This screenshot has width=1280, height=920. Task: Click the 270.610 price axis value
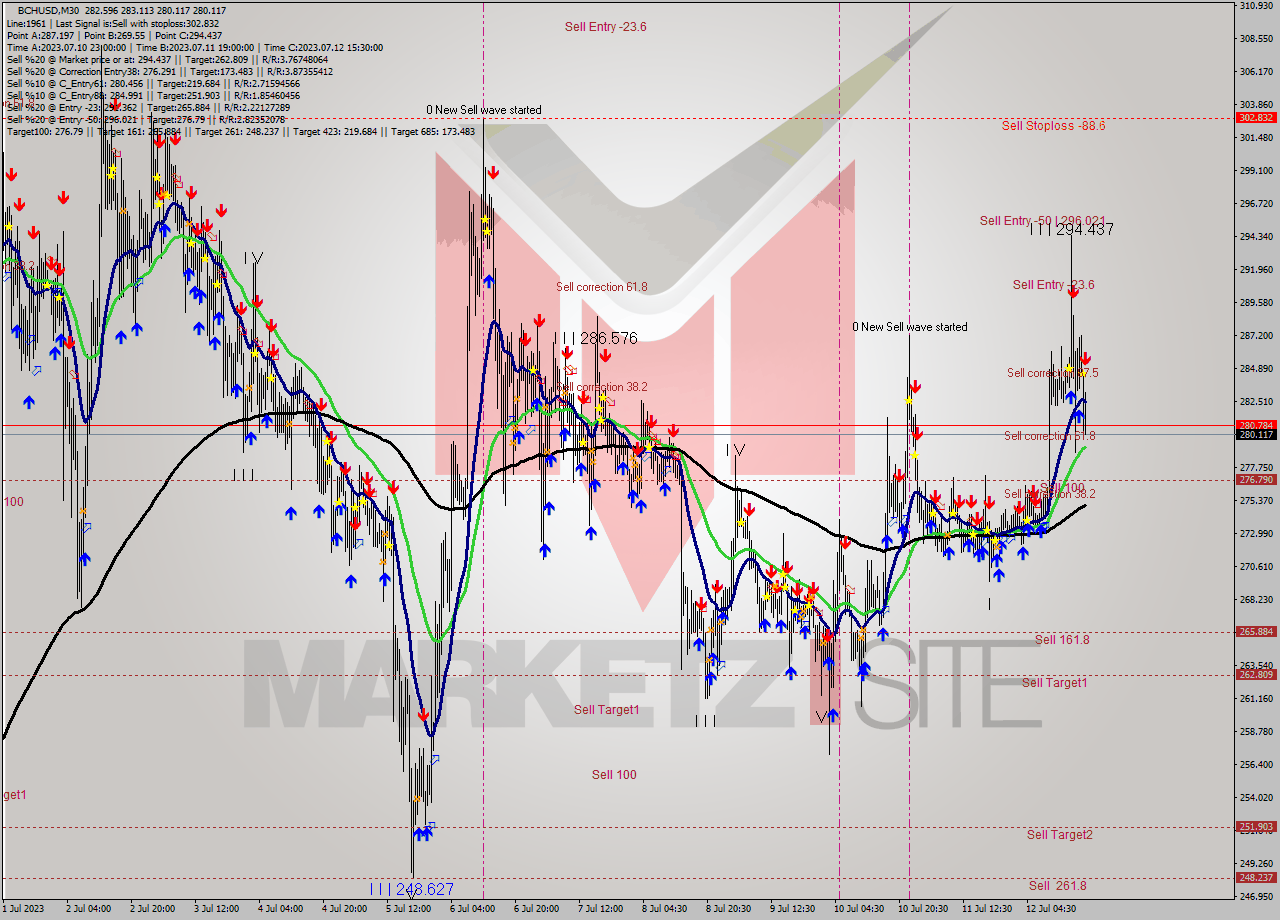1255,566
